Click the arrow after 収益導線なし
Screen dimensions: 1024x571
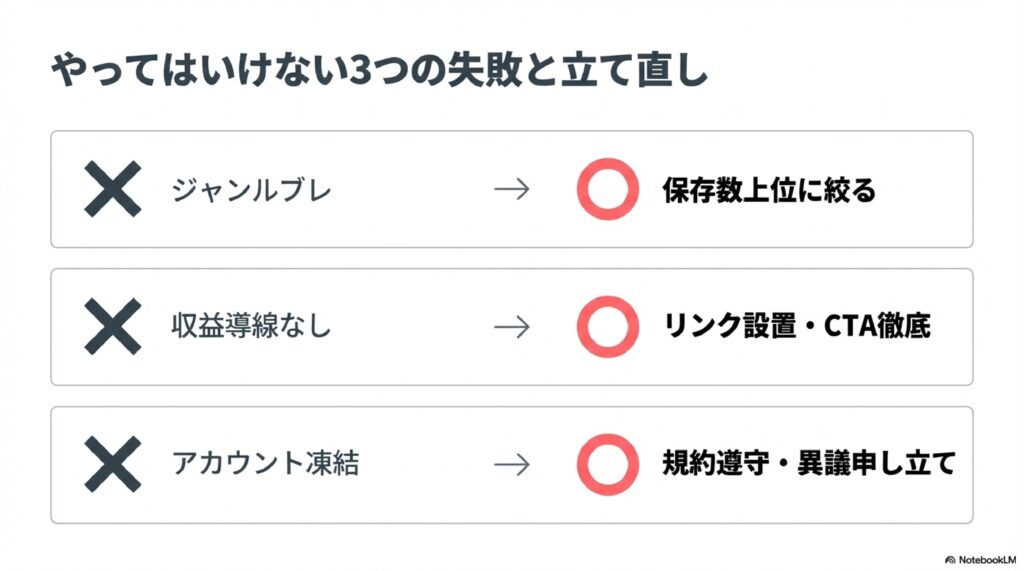511,327
